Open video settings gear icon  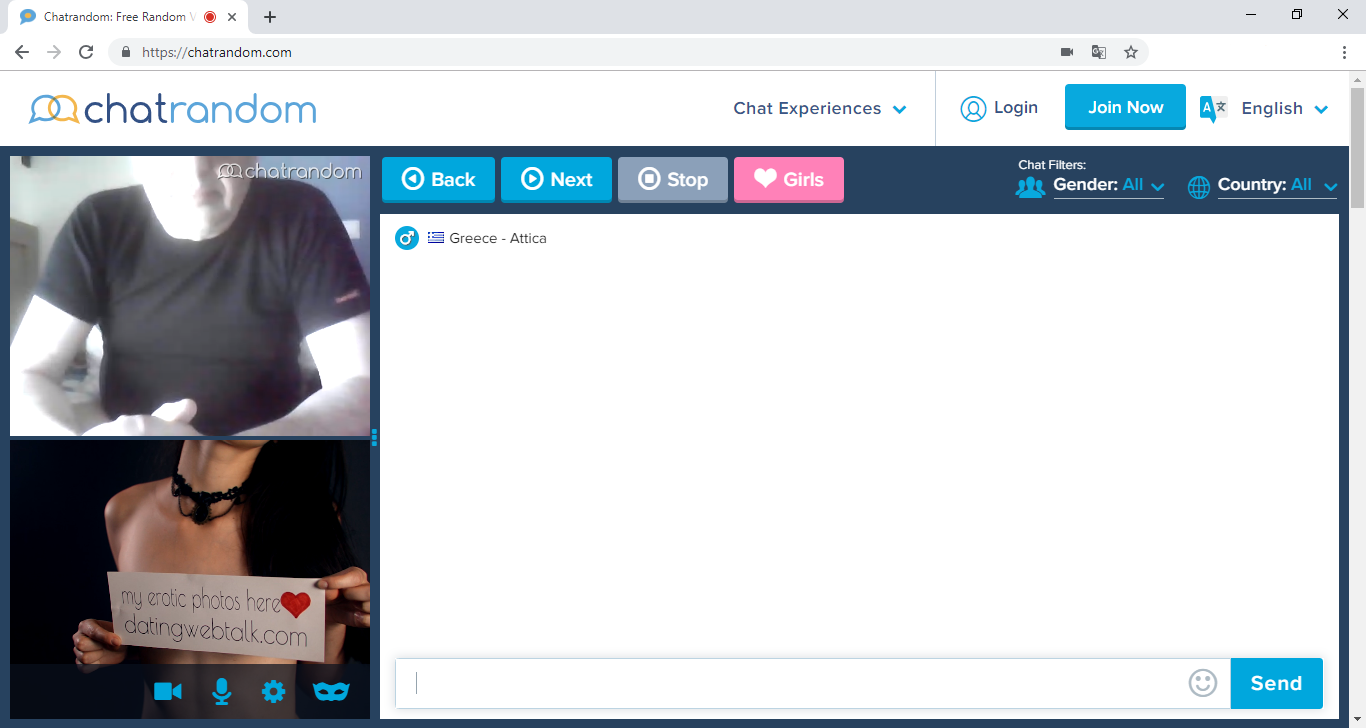point(273,691)
